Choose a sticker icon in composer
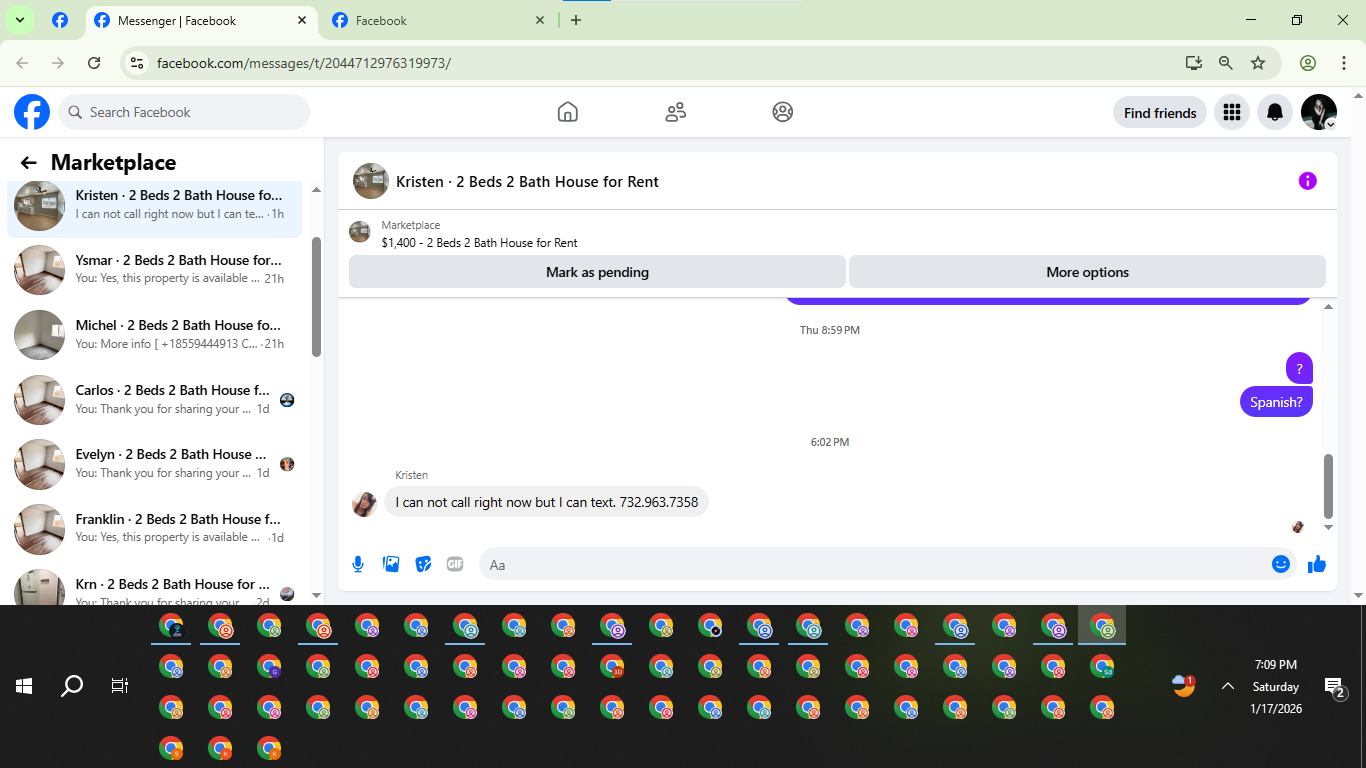 click(423, 564)
